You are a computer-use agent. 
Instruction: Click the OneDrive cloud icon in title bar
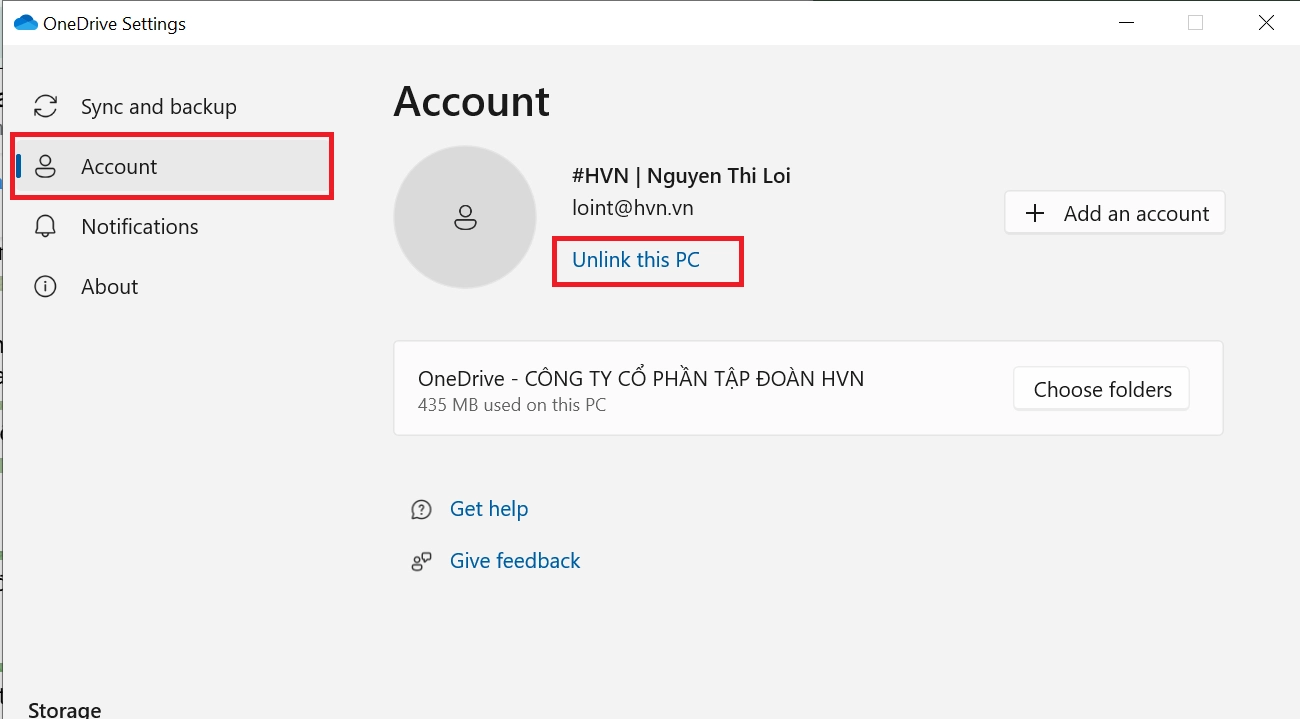pos(25,23)
